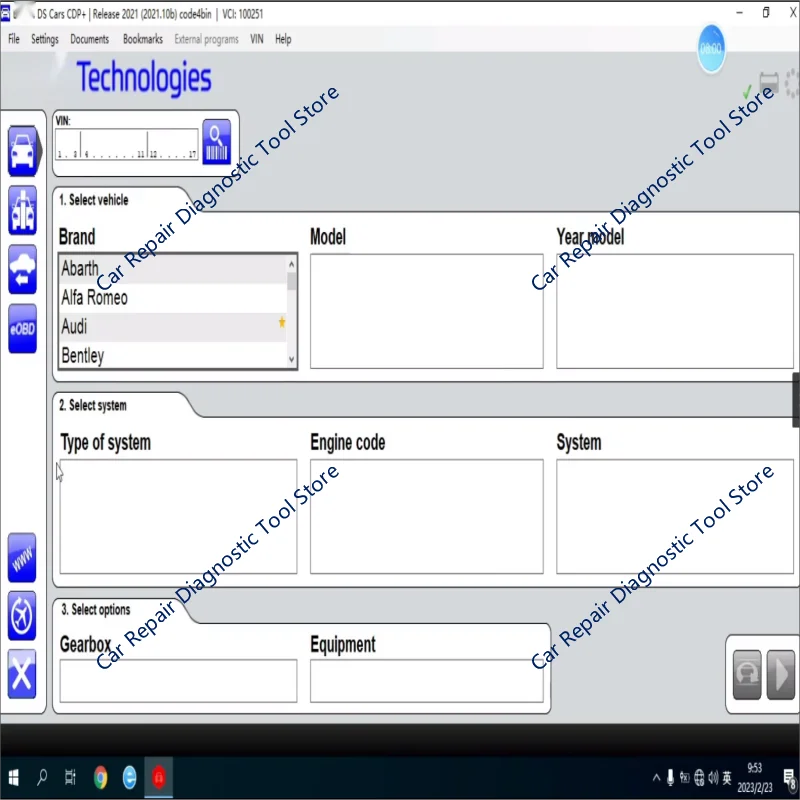Click the input method tray indicator
Viewport: 800px width, 800px height.
727,778
